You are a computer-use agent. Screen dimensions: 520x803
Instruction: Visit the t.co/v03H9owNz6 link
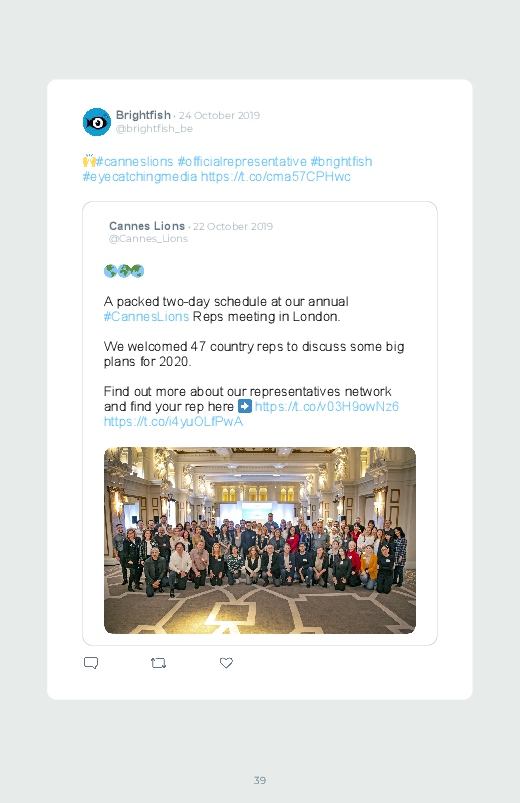[327, 407]
